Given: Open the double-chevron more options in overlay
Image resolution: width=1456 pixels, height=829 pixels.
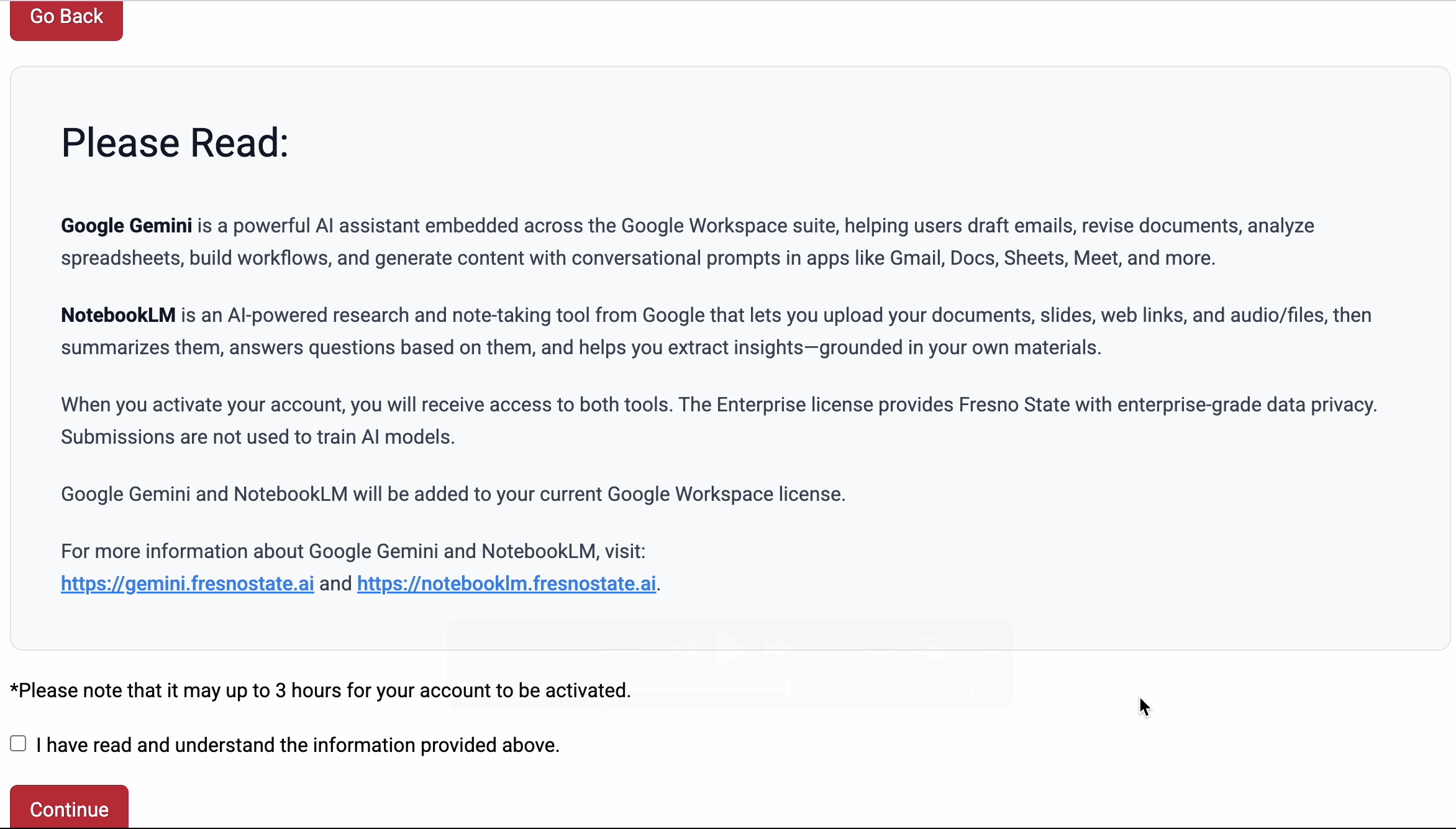Looking at the screenshot, I should (x=992, y=648).
